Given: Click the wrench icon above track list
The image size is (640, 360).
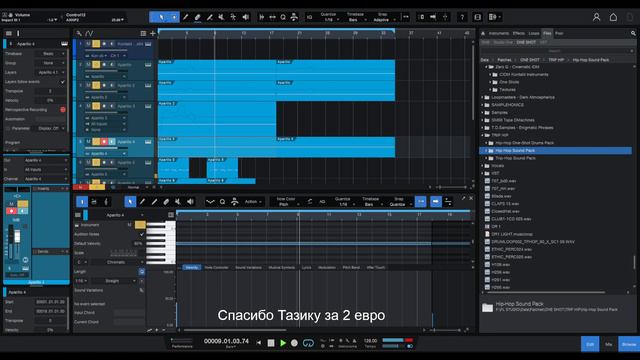Looking at the screenshot, I should pyautogui.click(x=79, y=33).
